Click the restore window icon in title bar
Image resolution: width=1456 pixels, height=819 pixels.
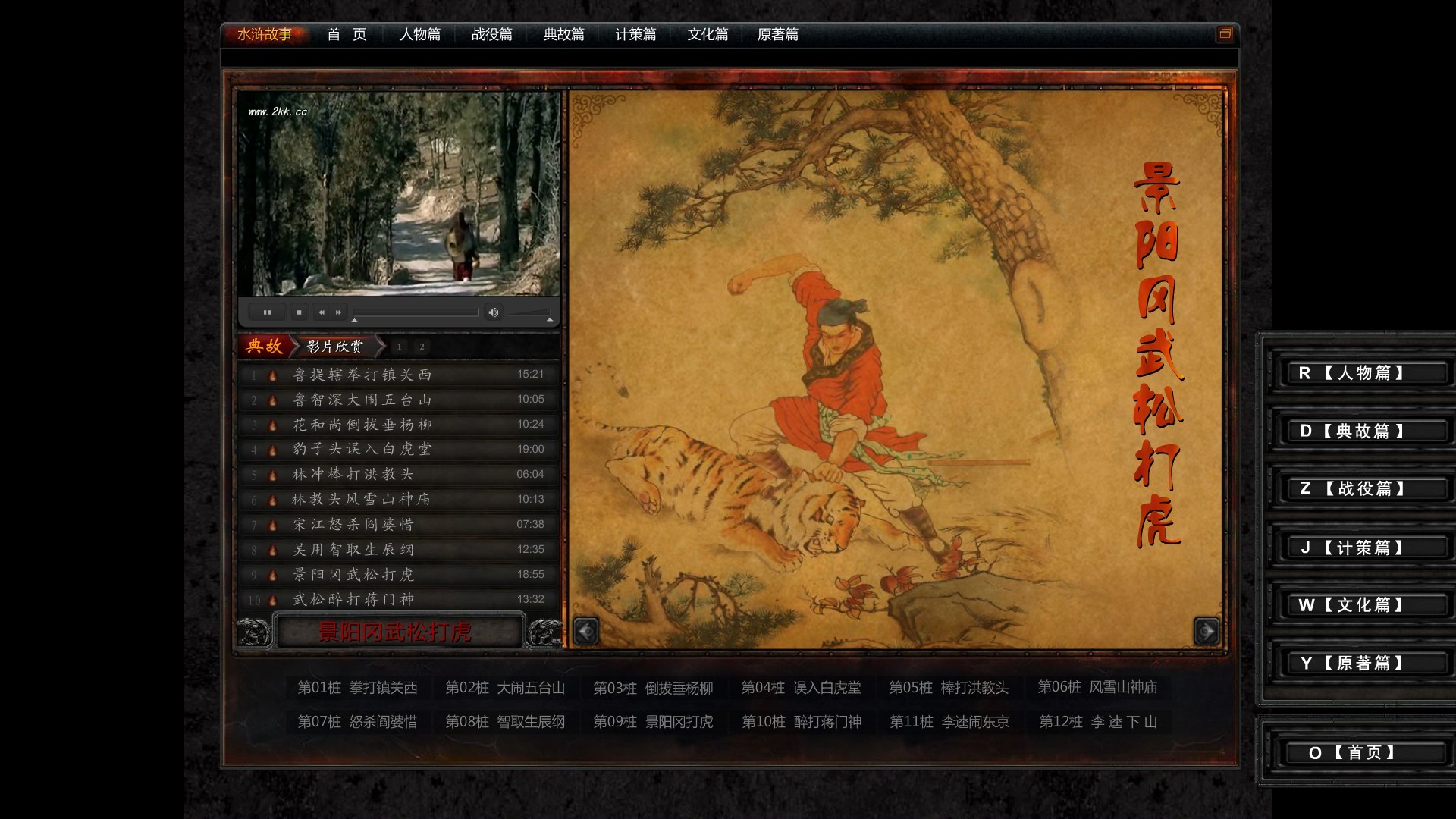pos(1225,34)
